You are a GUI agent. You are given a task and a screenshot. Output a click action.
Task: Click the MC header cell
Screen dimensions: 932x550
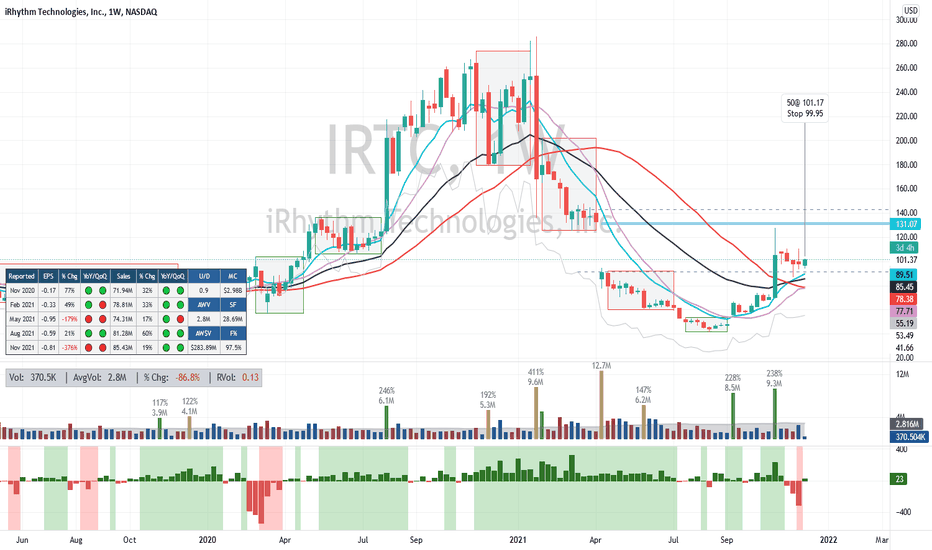point(233,276)
